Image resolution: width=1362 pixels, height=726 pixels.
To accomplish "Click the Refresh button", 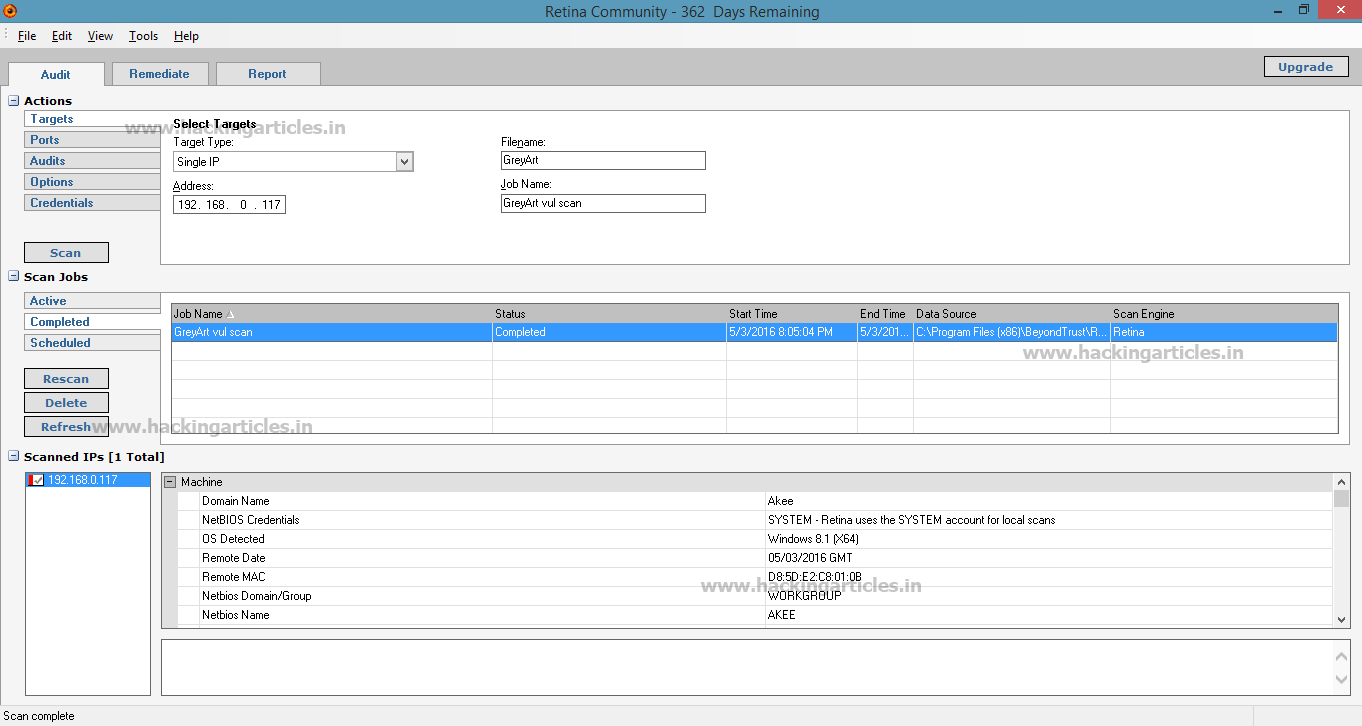I will pyautogui.click(x=66, y=427).
